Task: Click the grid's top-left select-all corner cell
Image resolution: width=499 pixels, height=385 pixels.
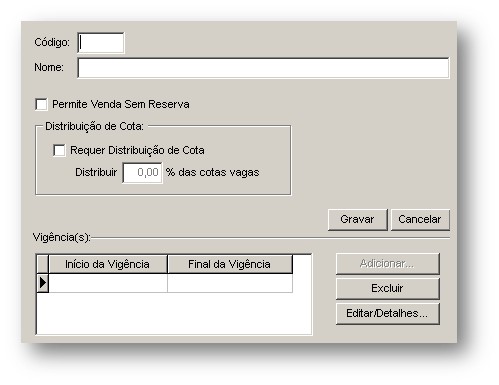Action: 42,264
